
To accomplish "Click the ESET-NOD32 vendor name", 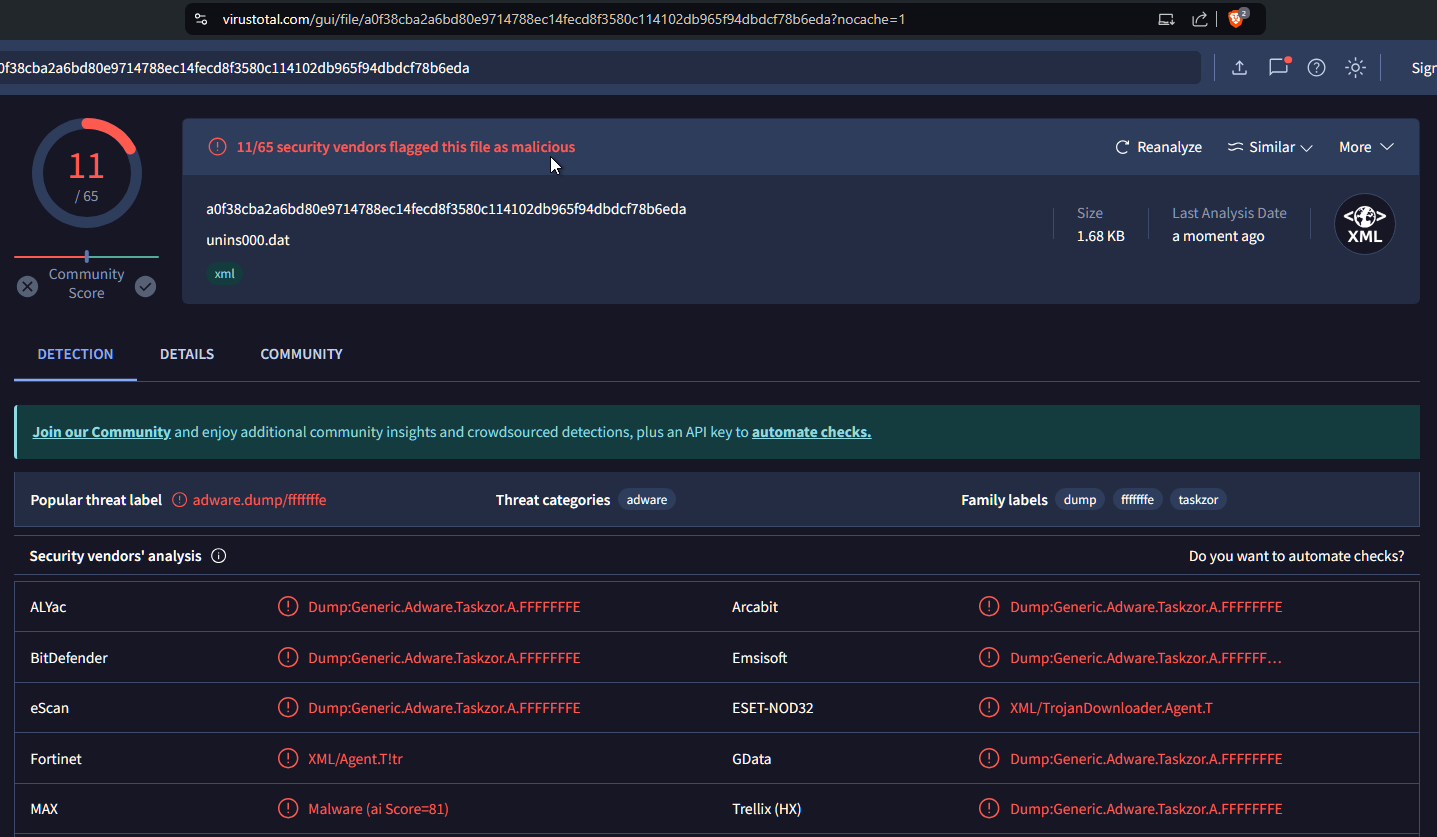I will tap(773, 708).
